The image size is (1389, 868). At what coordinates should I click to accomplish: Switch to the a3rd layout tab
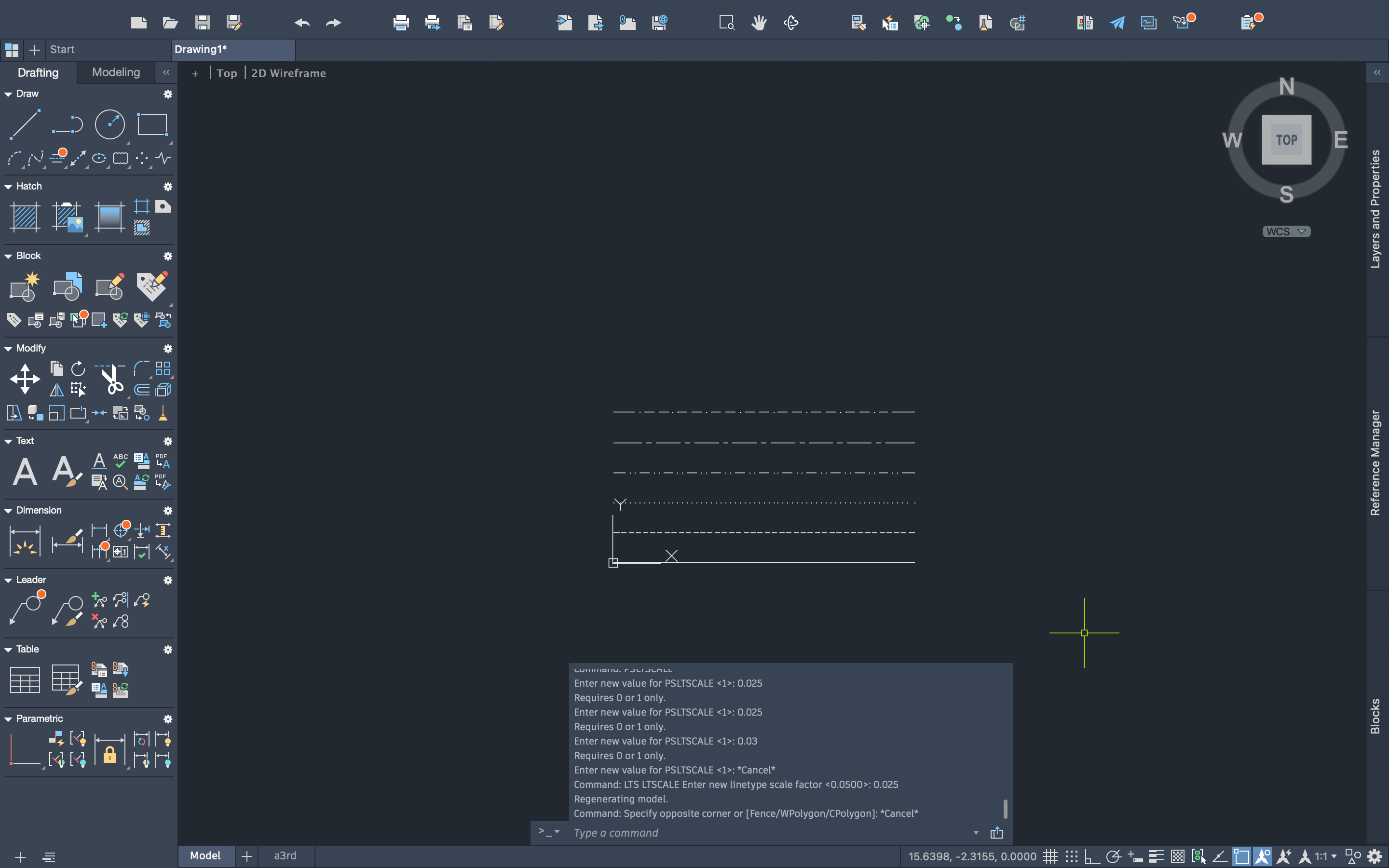(x=285, y=856)
